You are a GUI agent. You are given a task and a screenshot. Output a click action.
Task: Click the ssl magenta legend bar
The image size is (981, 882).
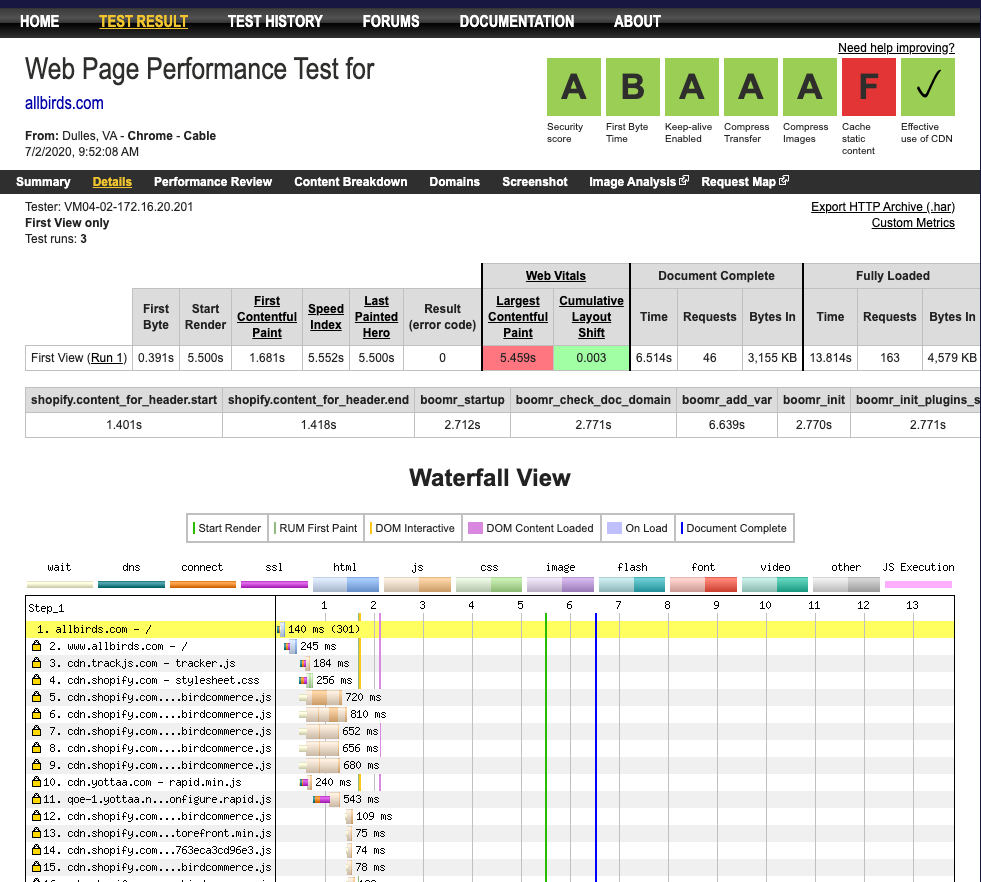274,584
